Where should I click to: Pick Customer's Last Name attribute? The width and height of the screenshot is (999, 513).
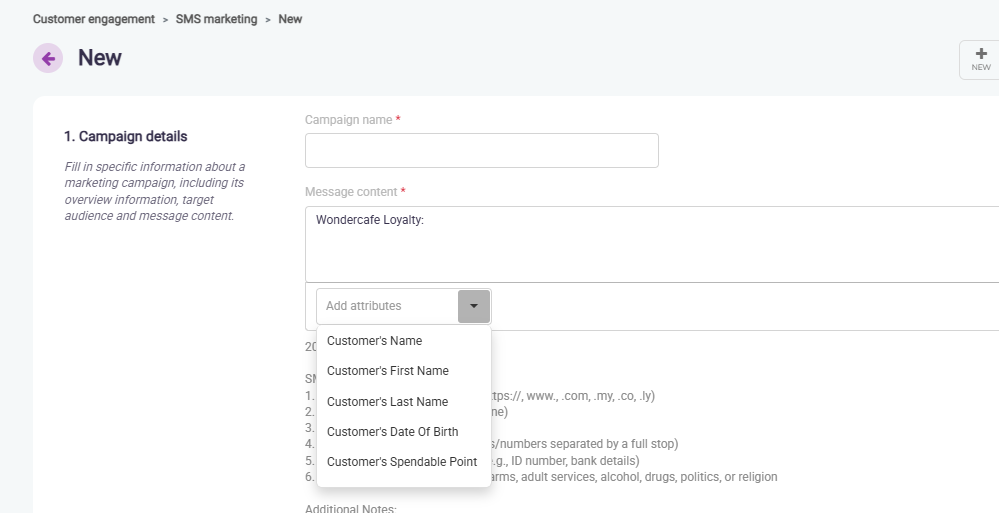point(387,402)
